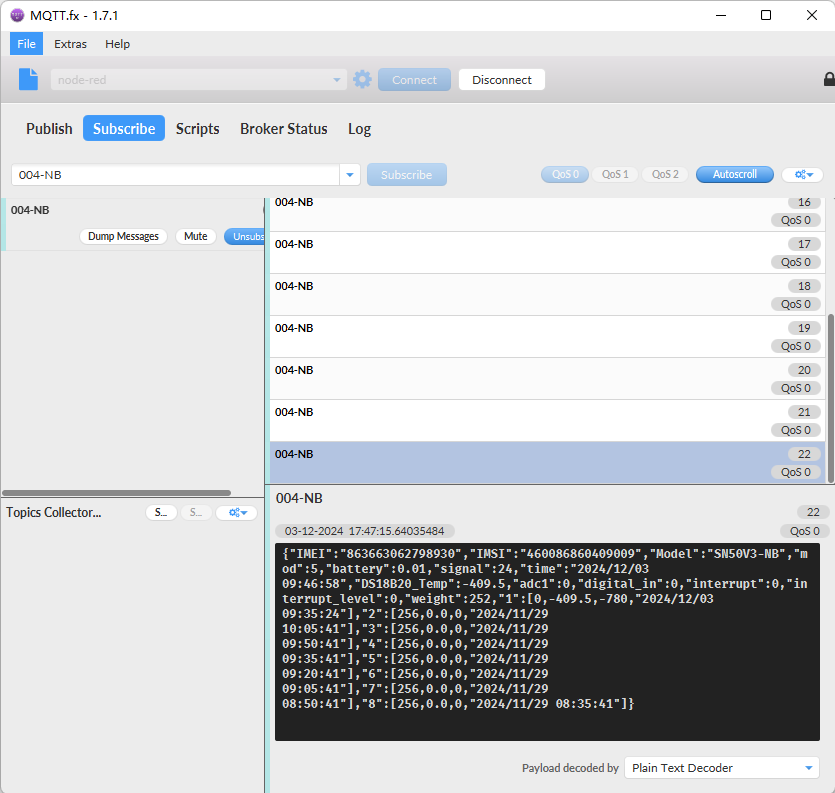835x793 pixels.
Task: Open subscribe options gear next to Autoscroll
Action: click(803, 174)
